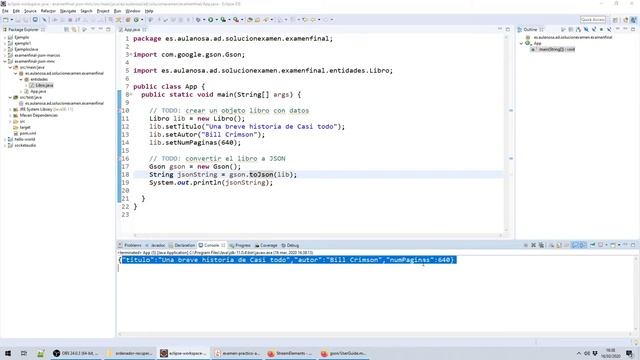Expand JRE System Library node
This screenshot has width=640, height=360.
point(10,109)
